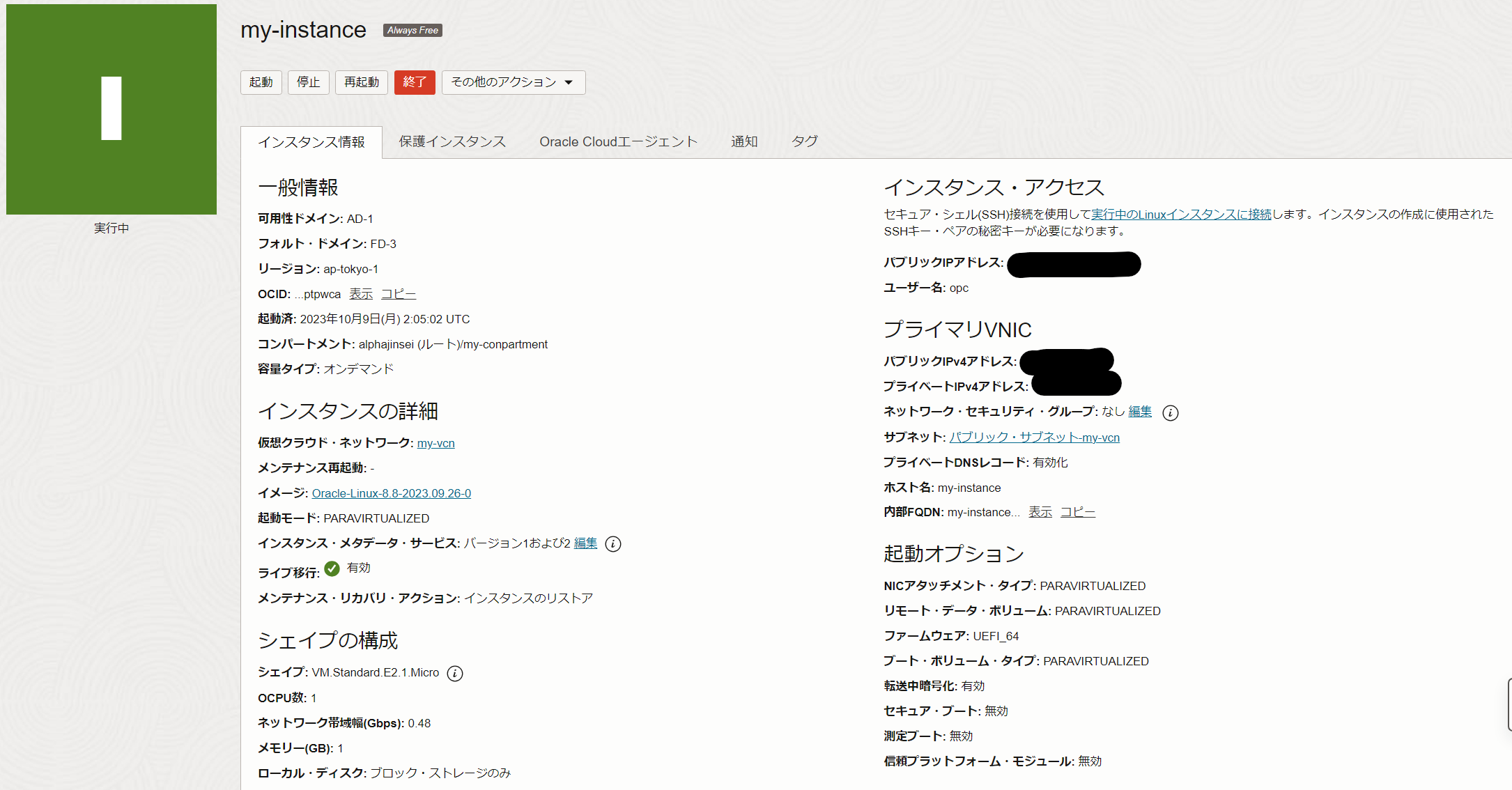Switch to the 保護インスタンス tab
The width and height of the screenshot is (1512, 790).
point(452,141)
